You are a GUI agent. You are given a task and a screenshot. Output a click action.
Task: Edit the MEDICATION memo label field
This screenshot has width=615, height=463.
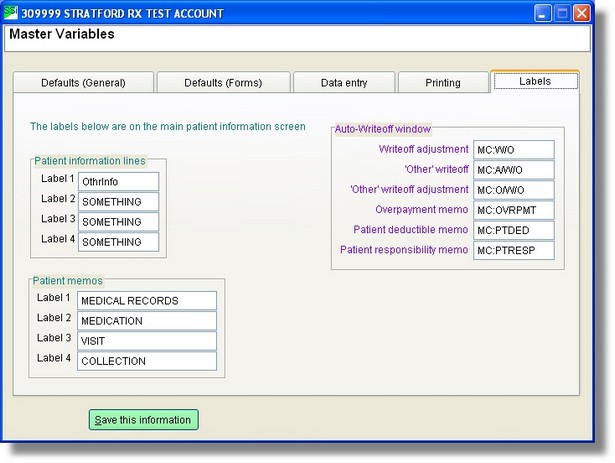coord(147,321)
